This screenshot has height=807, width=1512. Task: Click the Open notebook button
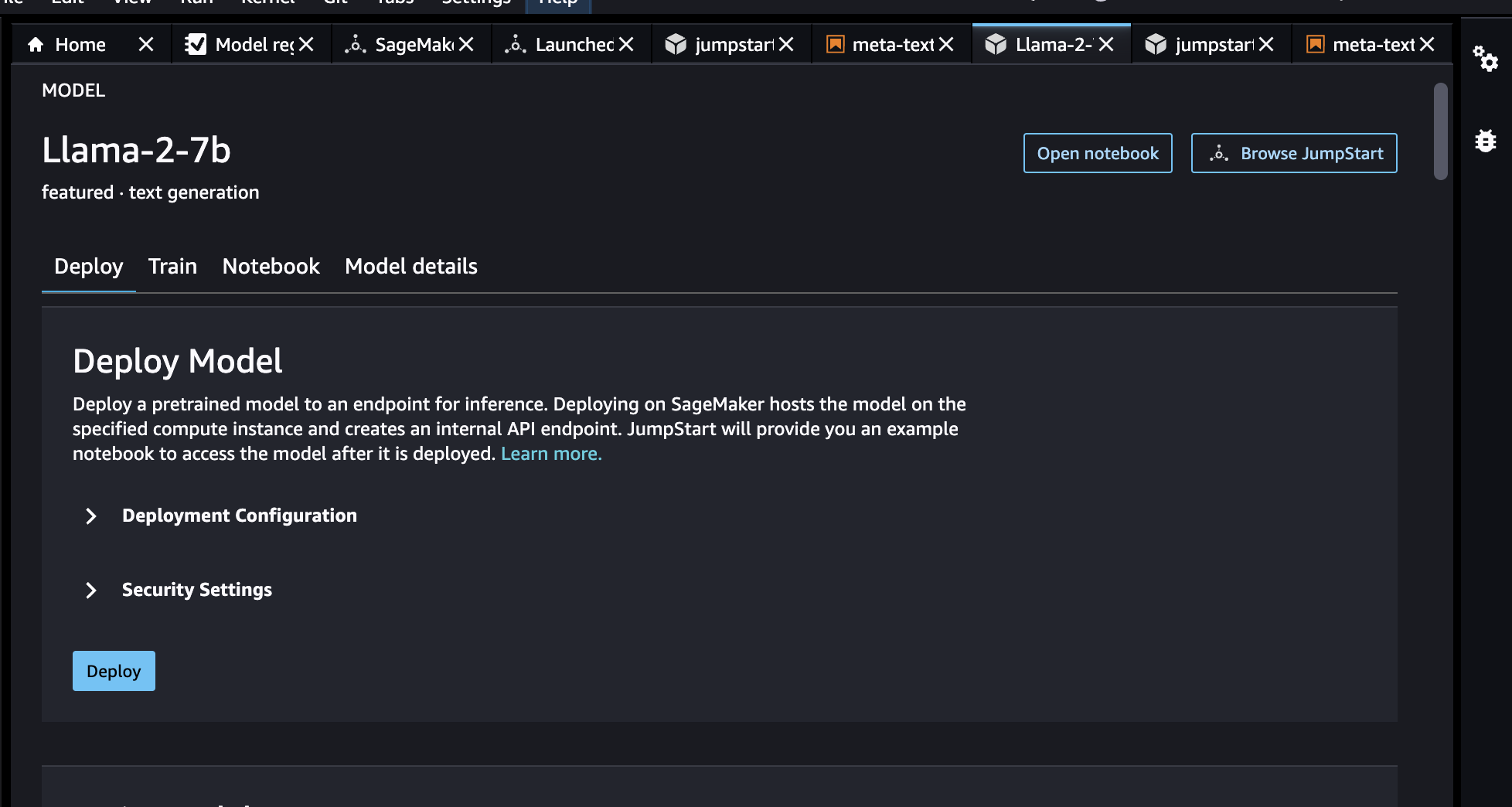[x=1097, y=153]
